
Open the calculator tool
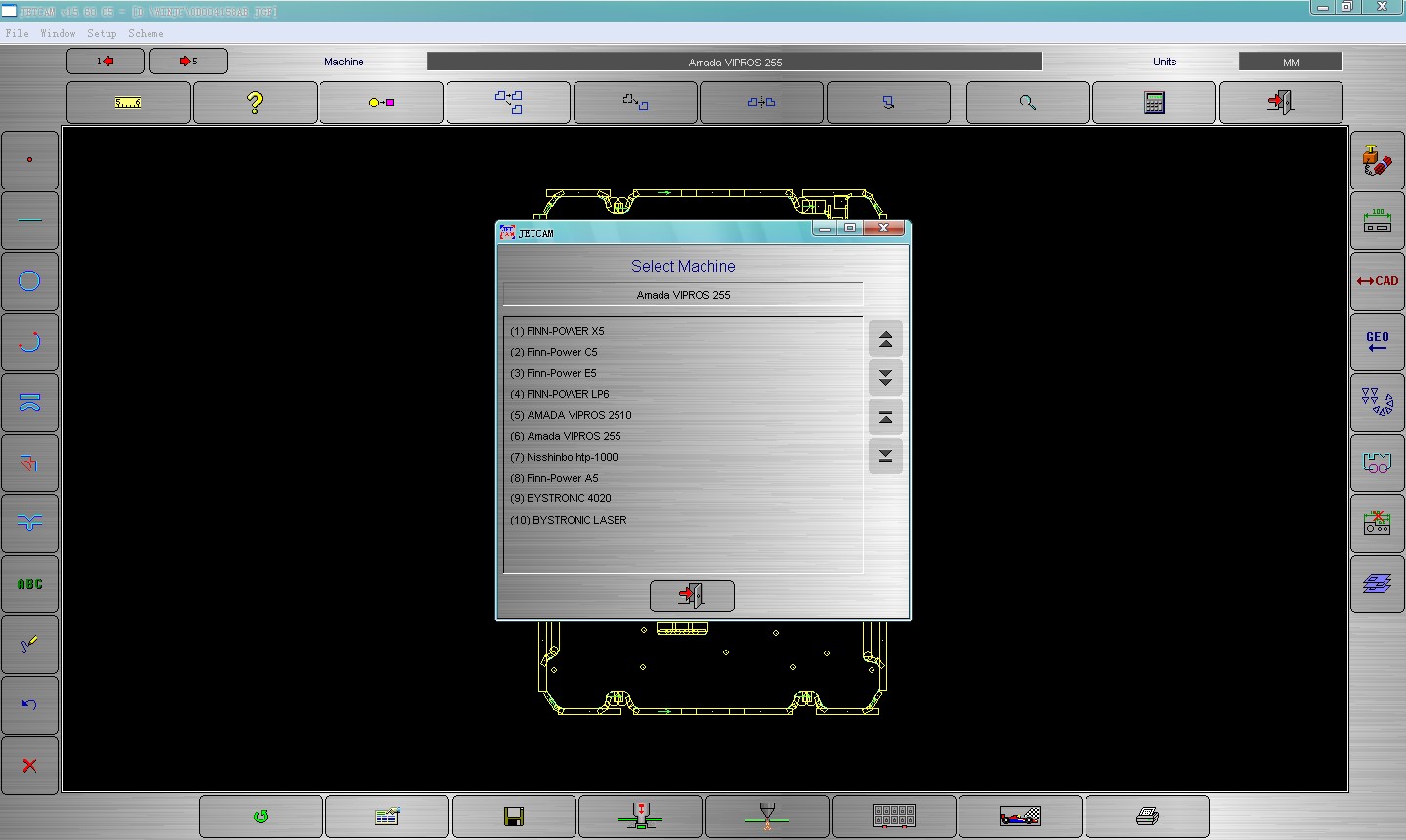(x=1154, y=103)
